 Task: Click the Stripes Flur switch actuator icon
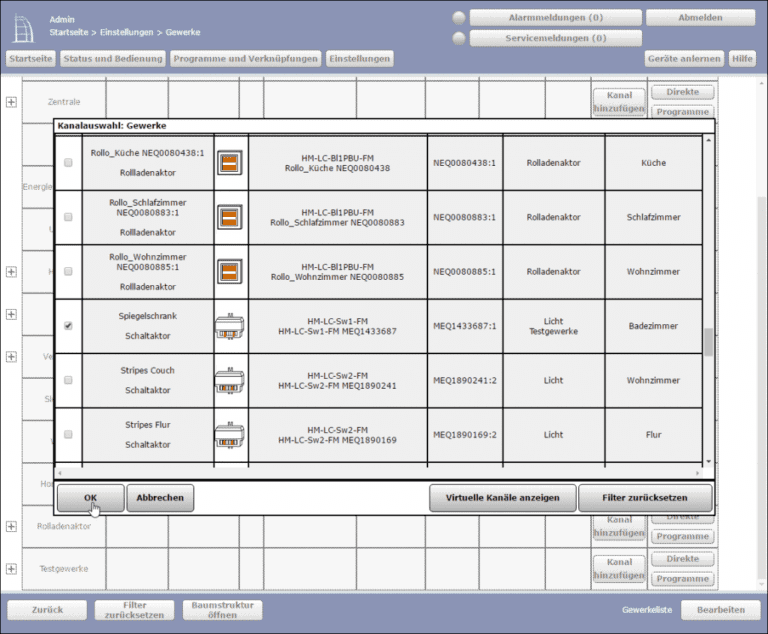pyautogui.click(x=229, y=435)
